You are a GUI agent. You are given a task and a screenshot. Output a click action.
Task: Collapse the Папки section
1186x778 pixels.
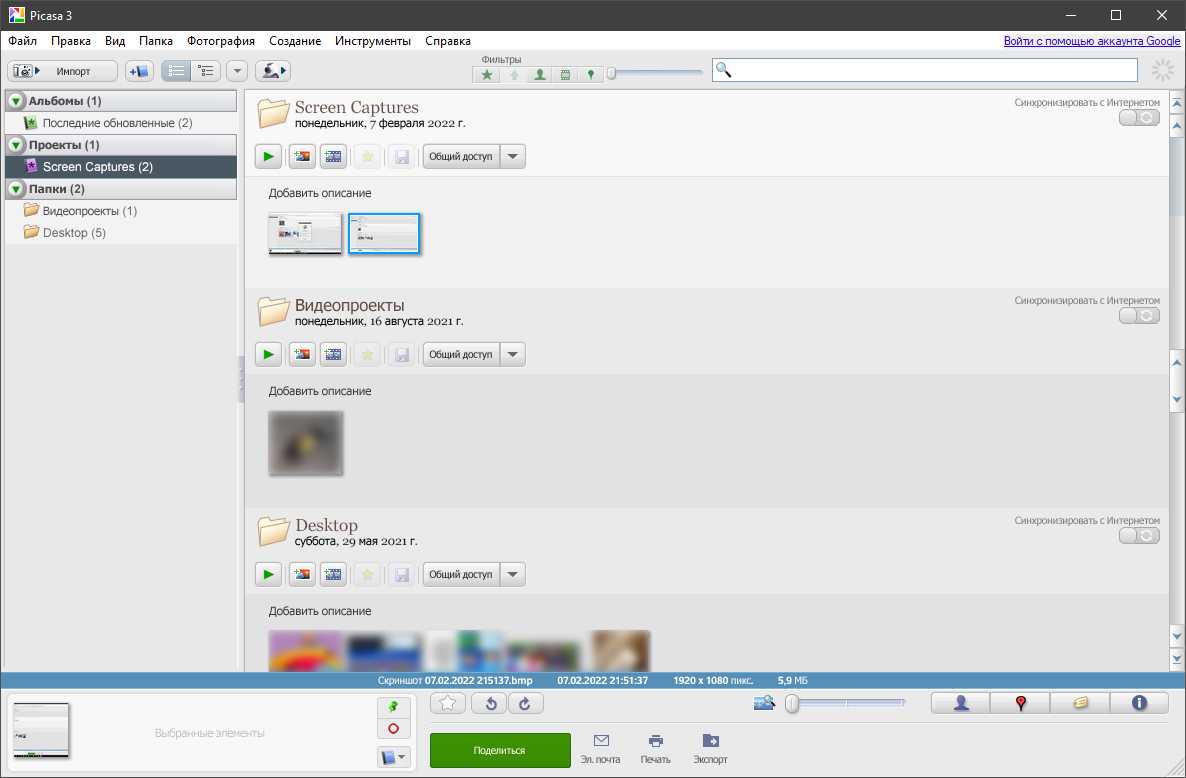point(15,189)
